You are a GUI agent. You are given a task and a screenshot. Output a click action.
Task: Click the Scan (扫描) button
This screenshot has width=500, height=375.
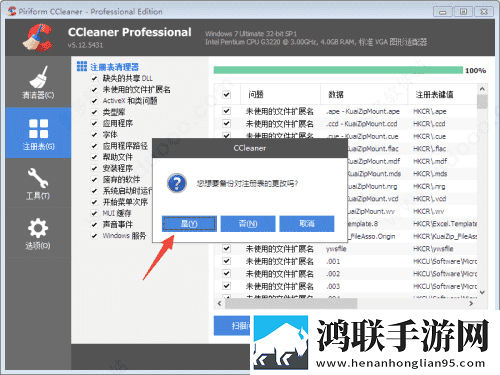point(232,325)
